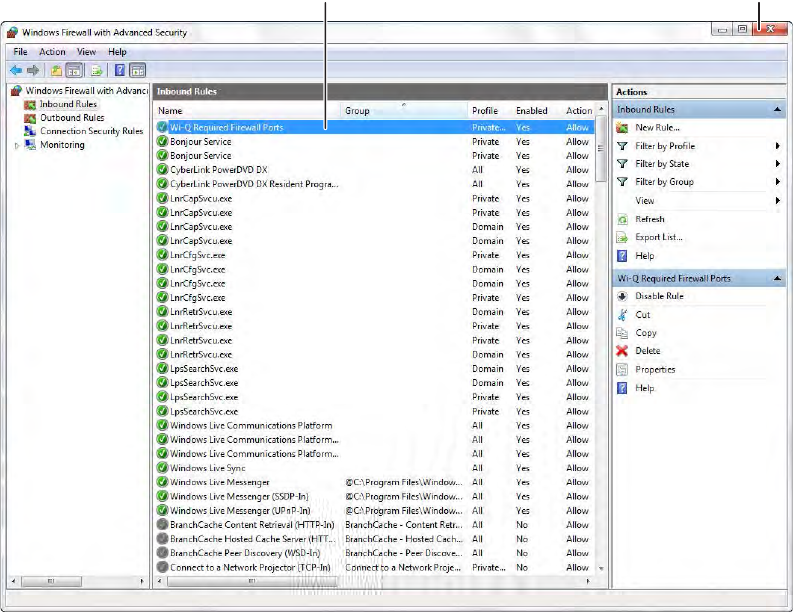This screenshot has height=612, width=793.
Task: Click the Up One Level folder icon
Action: click(57, 70)
